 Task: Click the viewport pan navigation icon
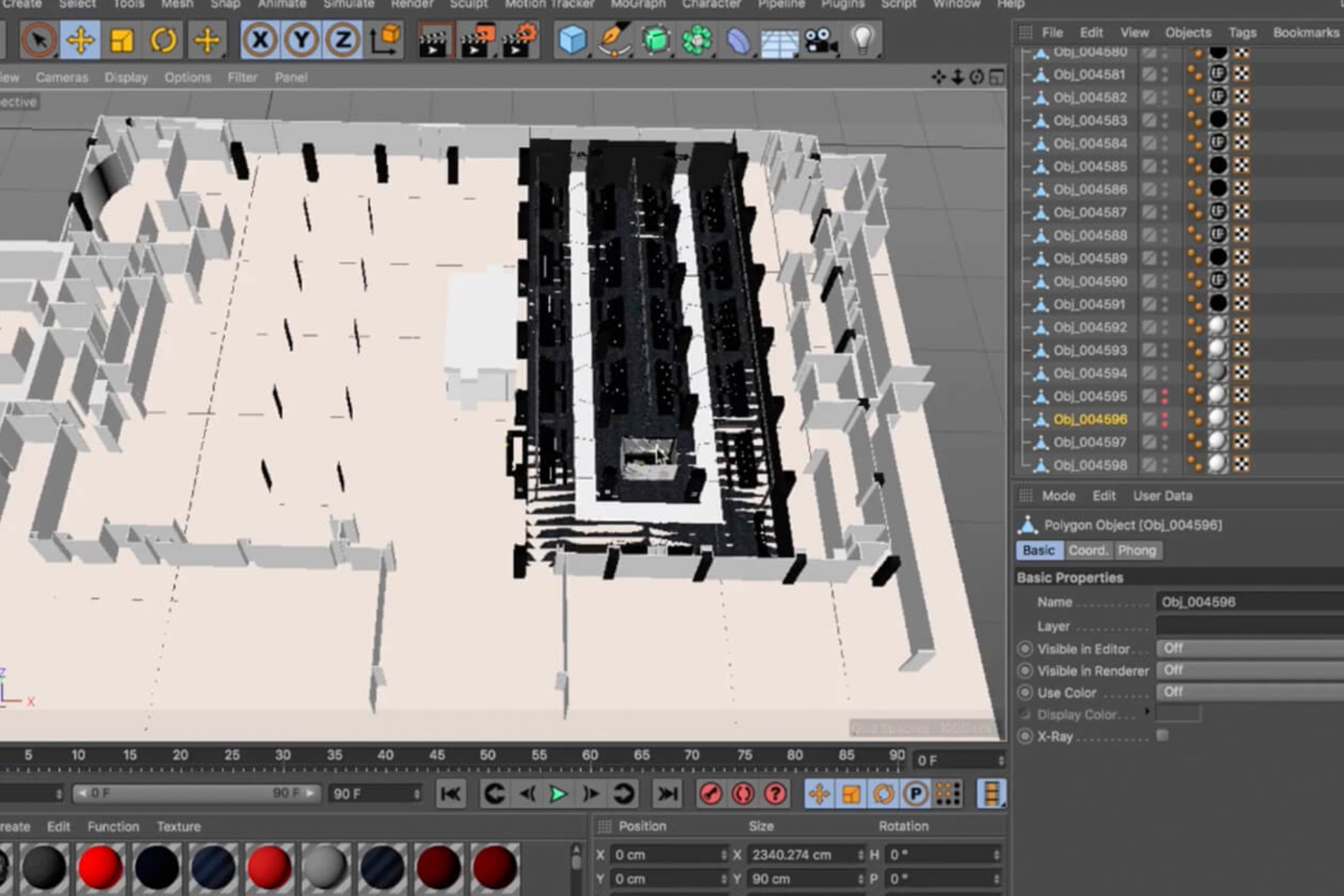(x=939, y=77)
